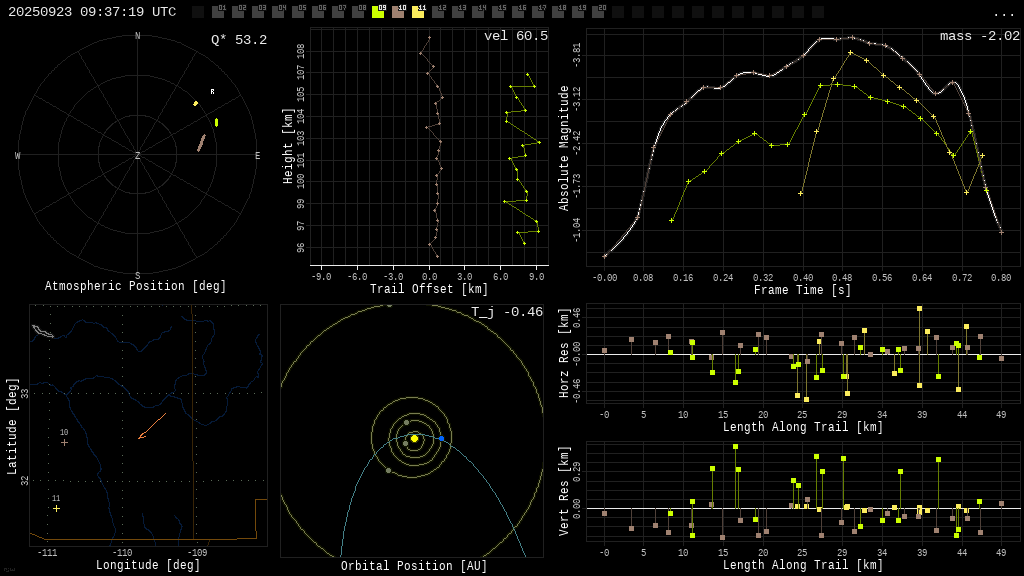1024x576 pixels.
Task: Select the orange meteor track arrow on map
Action: click(151, 427)
